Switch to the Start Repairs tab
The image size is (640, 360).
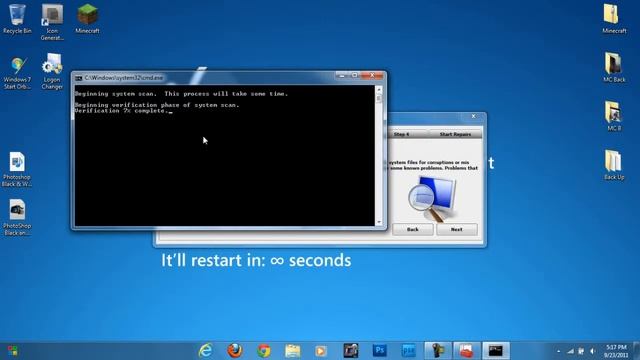pyautogui.click(x=455, y=134)
